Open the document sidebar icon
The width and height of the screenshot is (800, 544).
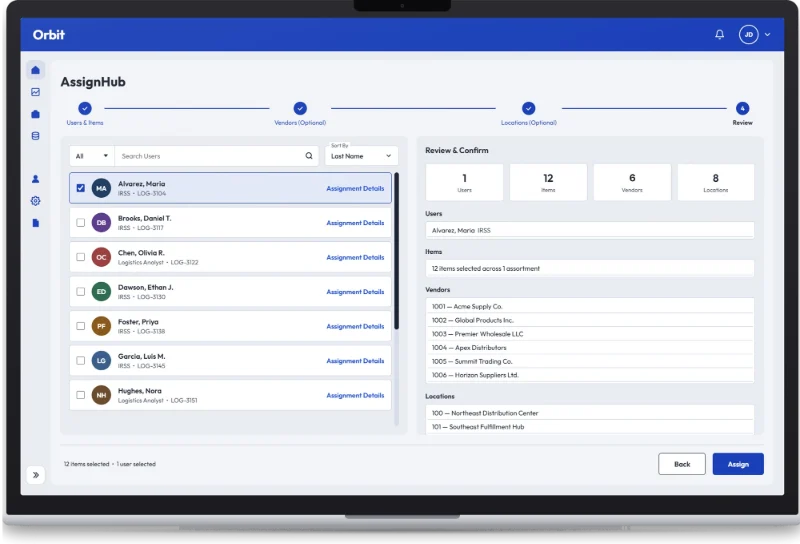coord(35,223)
